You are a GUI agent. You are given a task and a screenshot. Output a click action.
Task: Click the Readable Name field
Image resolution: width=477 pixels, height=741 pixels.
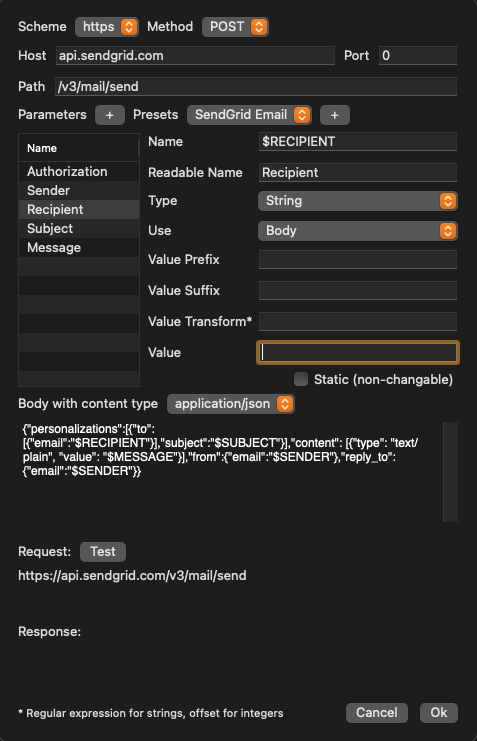[358, 172]
